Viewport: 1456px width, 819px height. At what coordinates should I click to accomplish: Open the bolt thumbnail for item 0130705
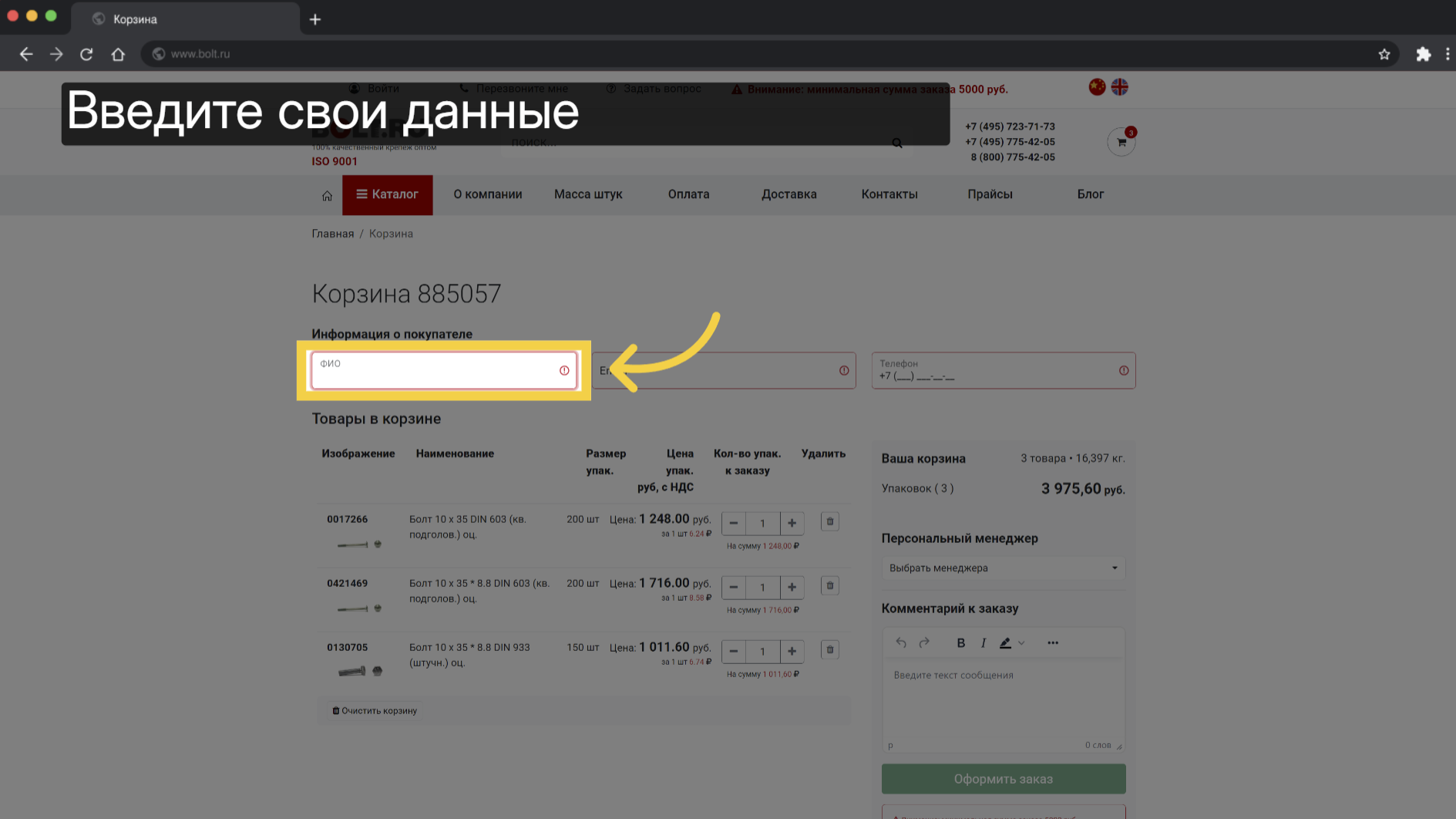tap(360, 671)
